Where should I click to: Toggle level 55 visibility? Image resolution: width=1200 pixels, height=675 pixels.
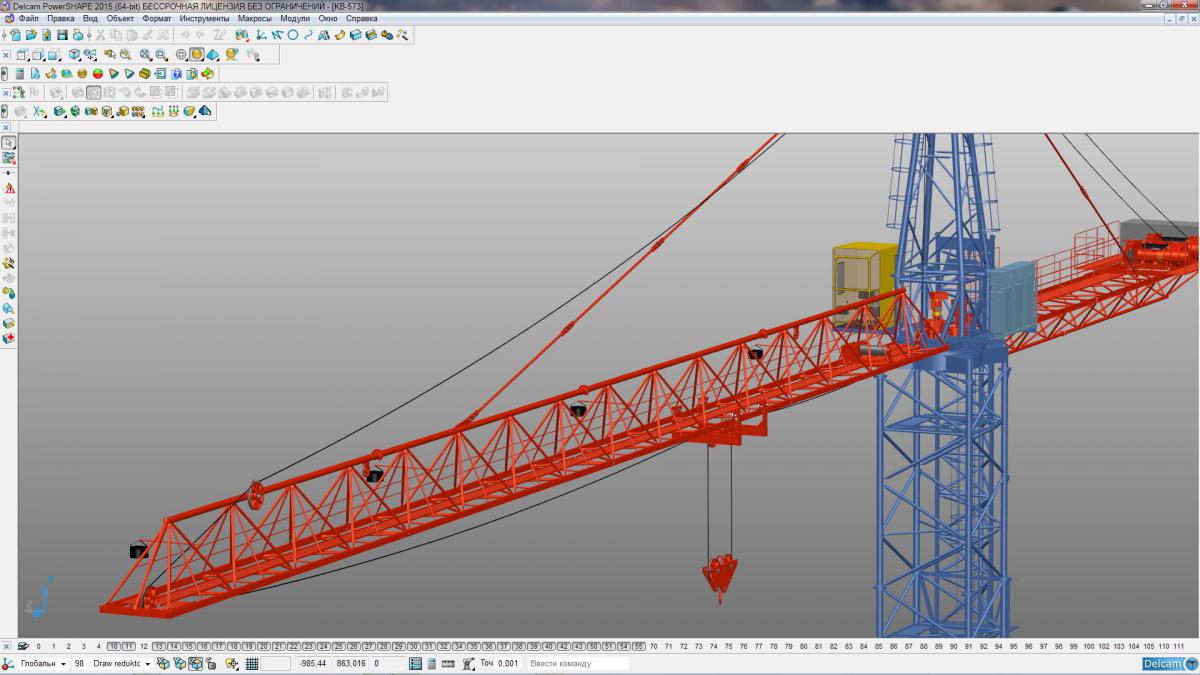click(639, 647)
